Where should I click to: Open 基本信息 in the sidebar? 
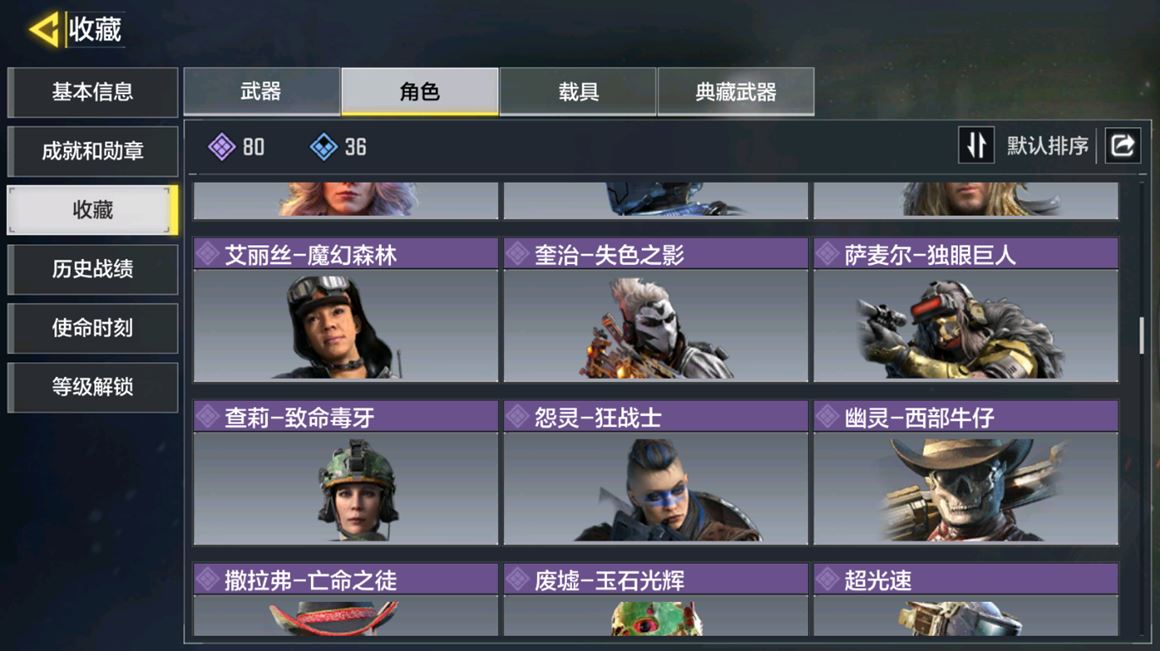point(92,92)
